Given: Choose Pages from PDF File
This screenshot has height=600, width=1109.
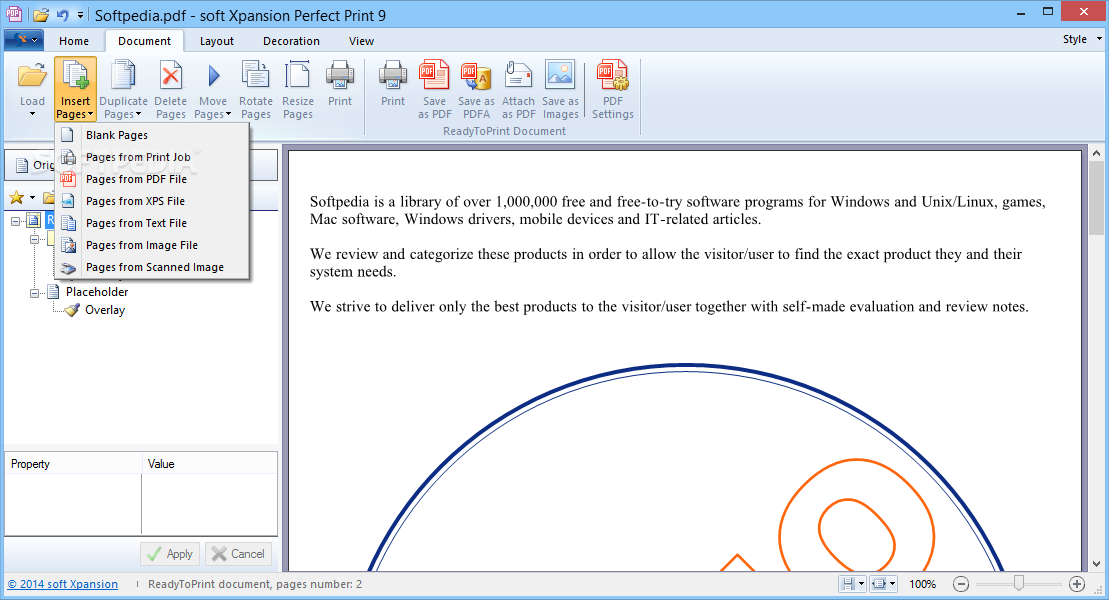Looking at the screenshot, I should point(152,179).
